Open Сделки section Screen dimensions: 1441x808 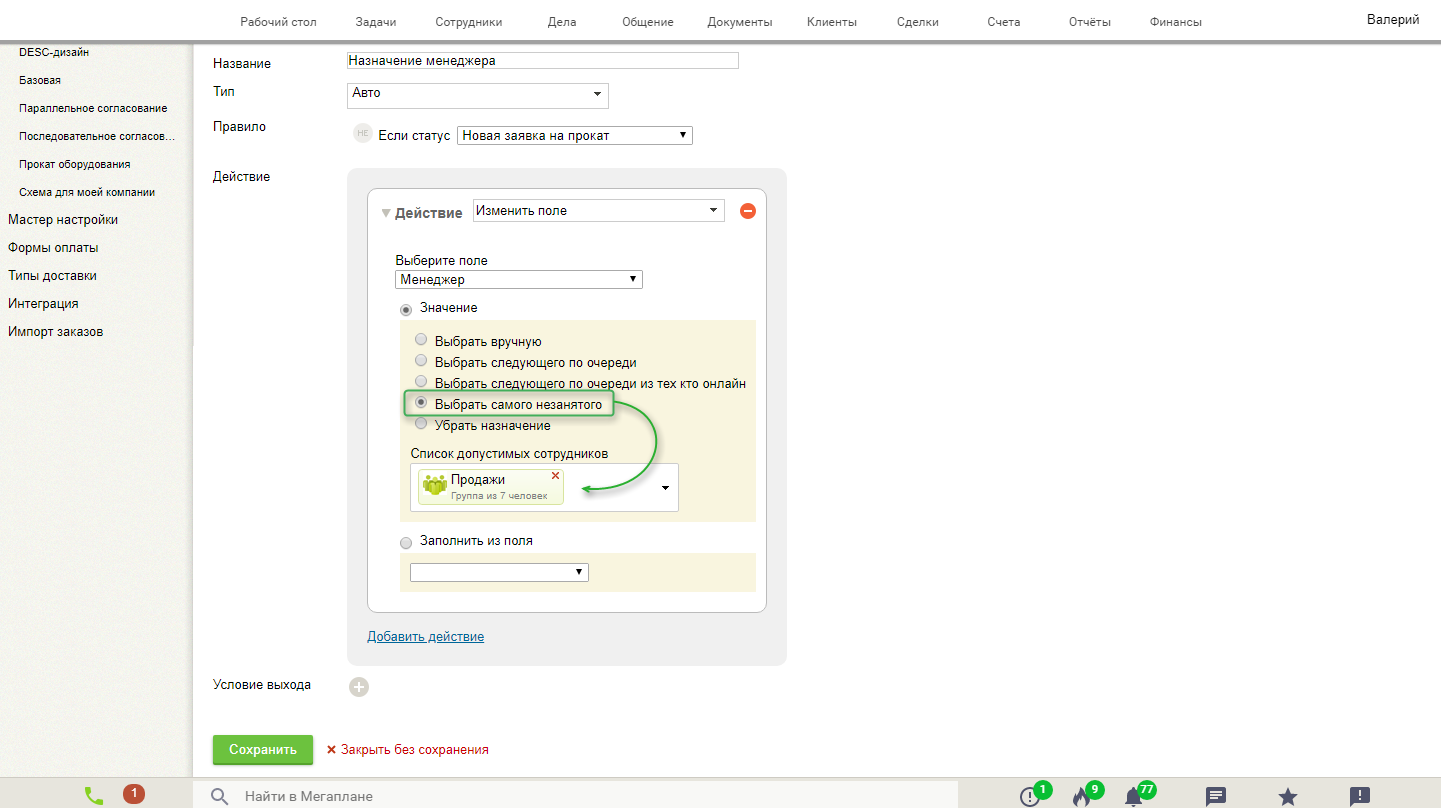[x=918, y=22]
